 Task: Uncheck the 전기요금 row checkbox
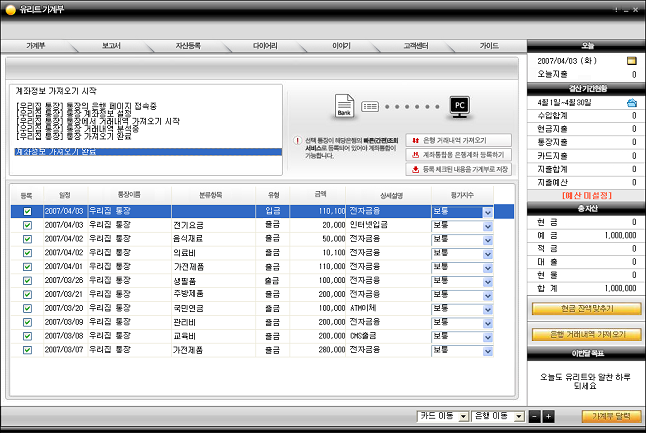[27, 225]
